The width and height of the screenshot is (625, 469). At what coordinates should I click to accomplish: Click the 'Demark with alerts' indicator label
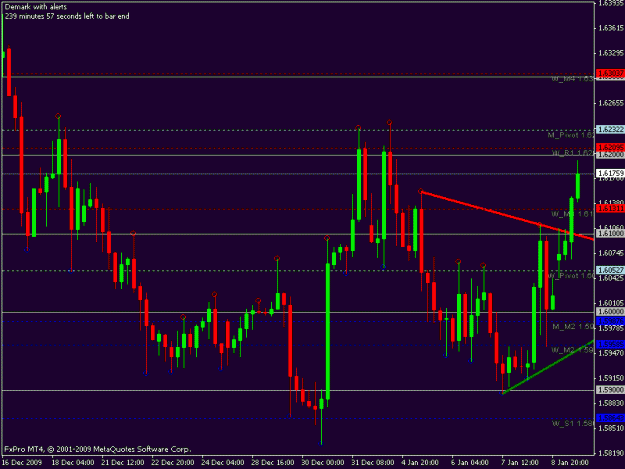36,7
